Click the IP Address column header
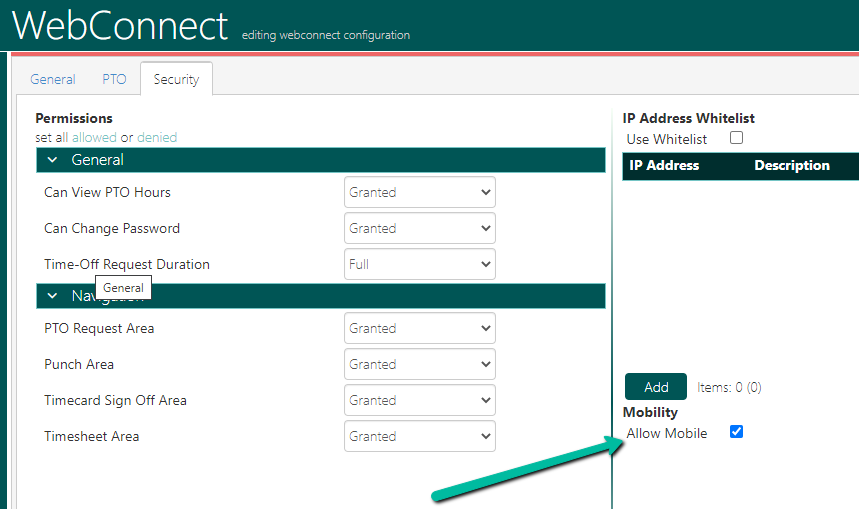 tap(664, 165)
